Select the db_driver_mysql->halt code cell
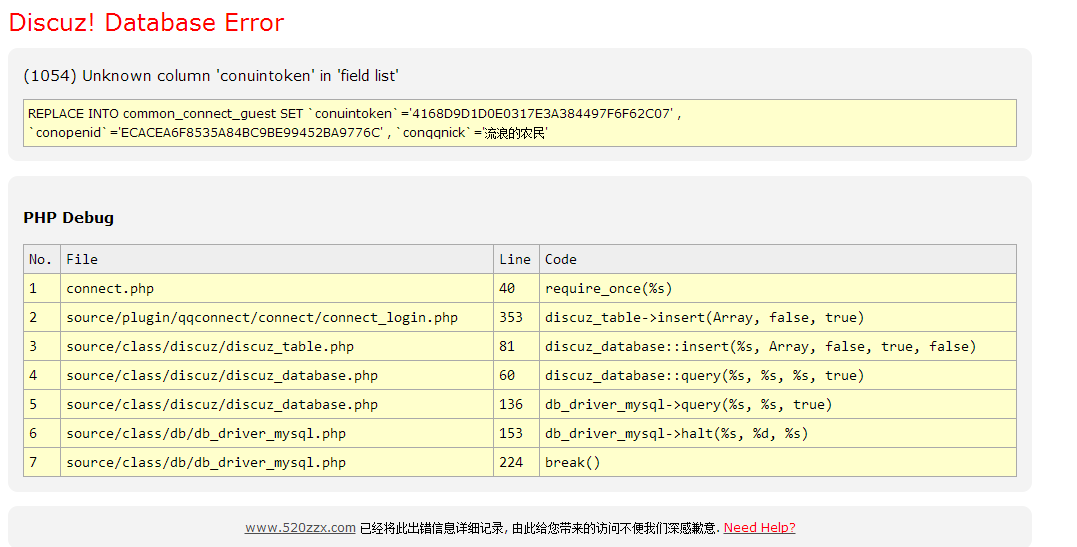This screenshot has width=1077, height=547. pyautogui.click(x=676, y=434)
